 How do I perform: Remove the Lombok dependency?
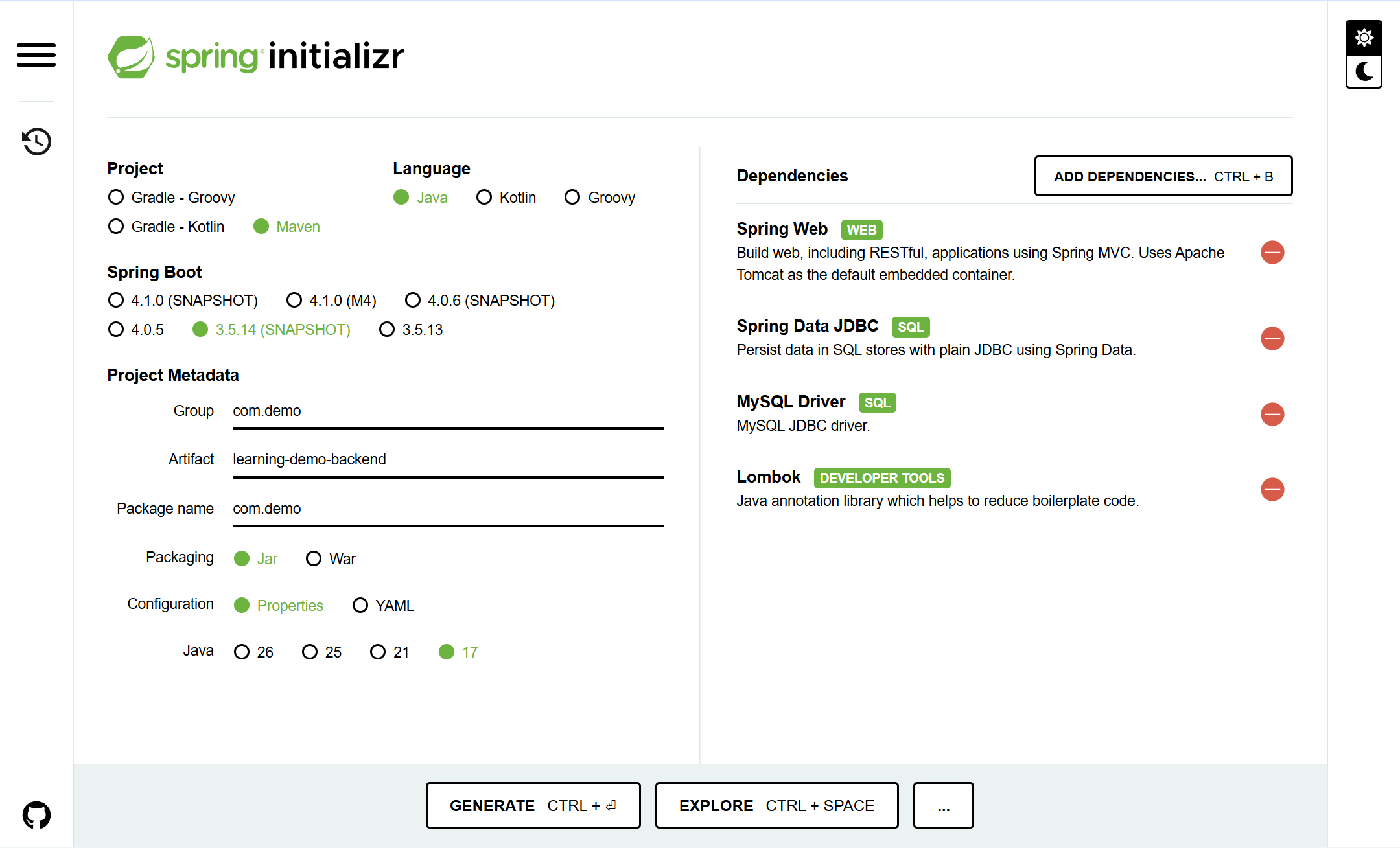tap(1272, 490)
